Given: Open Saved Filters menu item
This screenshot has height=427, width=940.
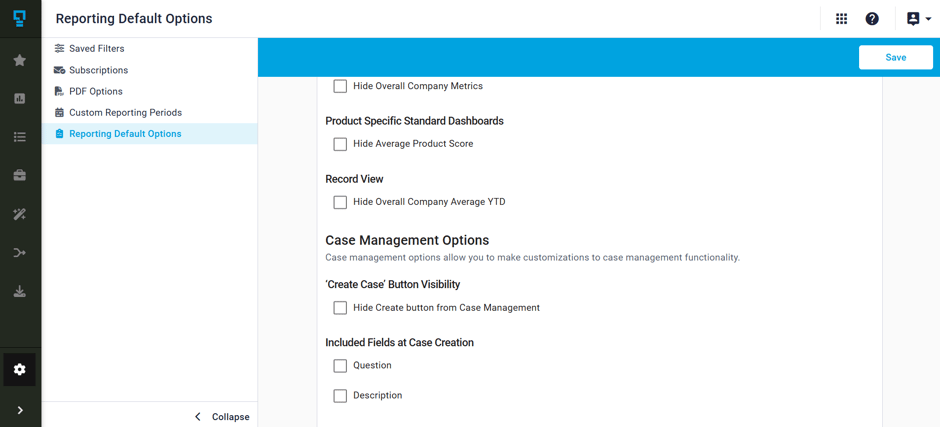Looking at the screenshot, I should point(96,48).
